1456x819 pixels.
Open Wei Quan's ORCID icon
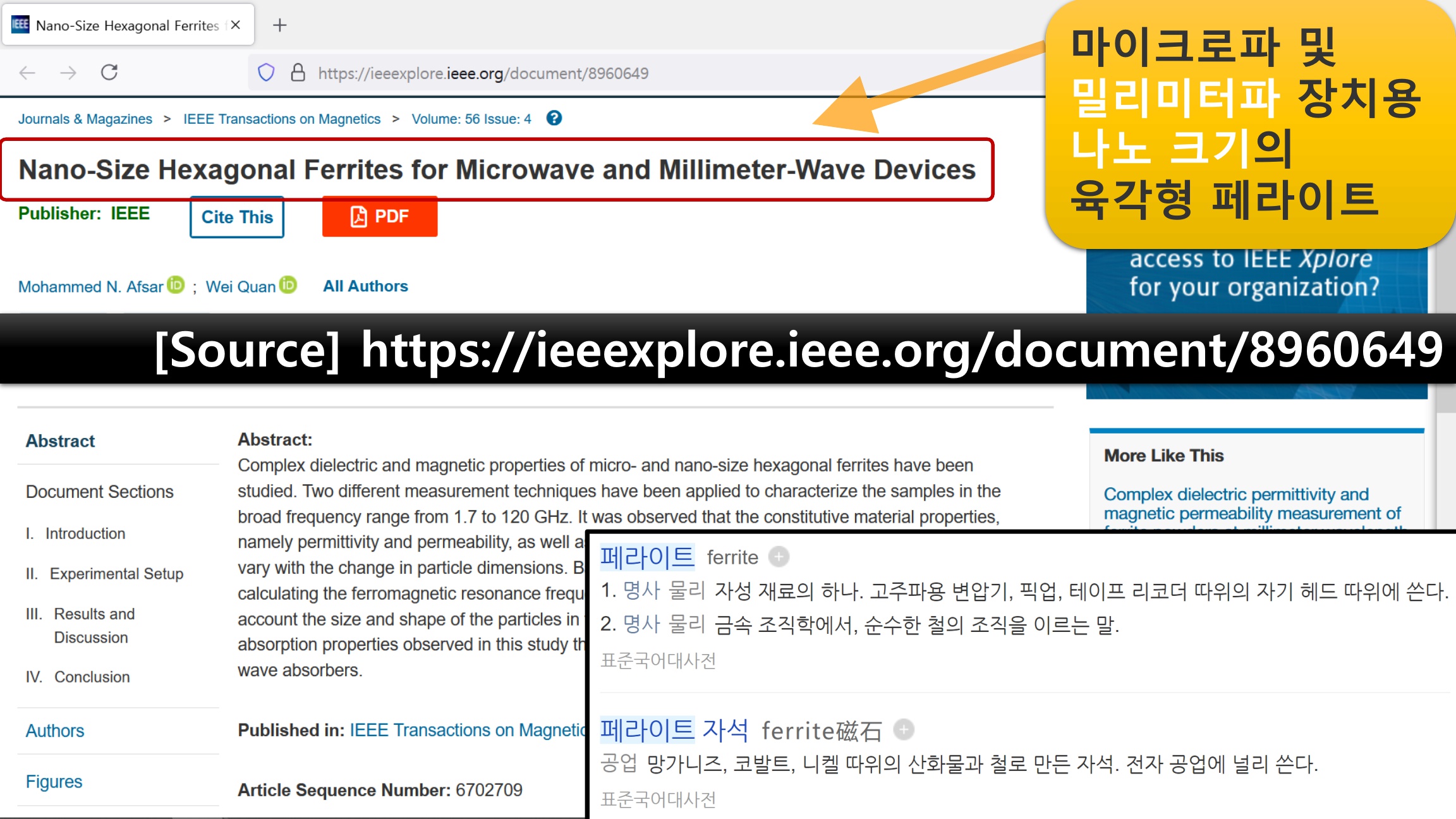(x=288, y=285)
